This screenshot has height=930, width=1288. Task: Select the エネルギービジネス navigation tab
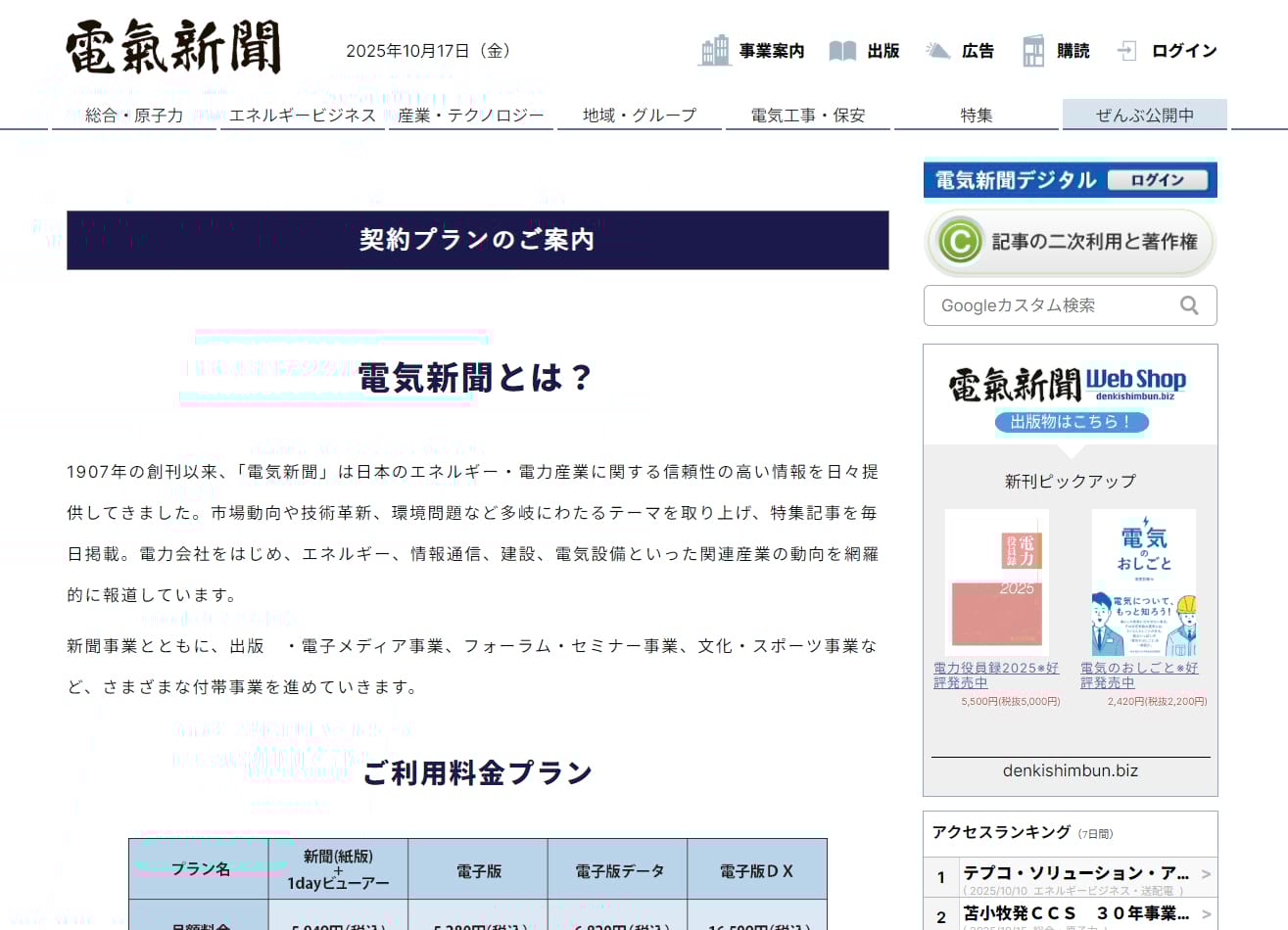point(303,116)
